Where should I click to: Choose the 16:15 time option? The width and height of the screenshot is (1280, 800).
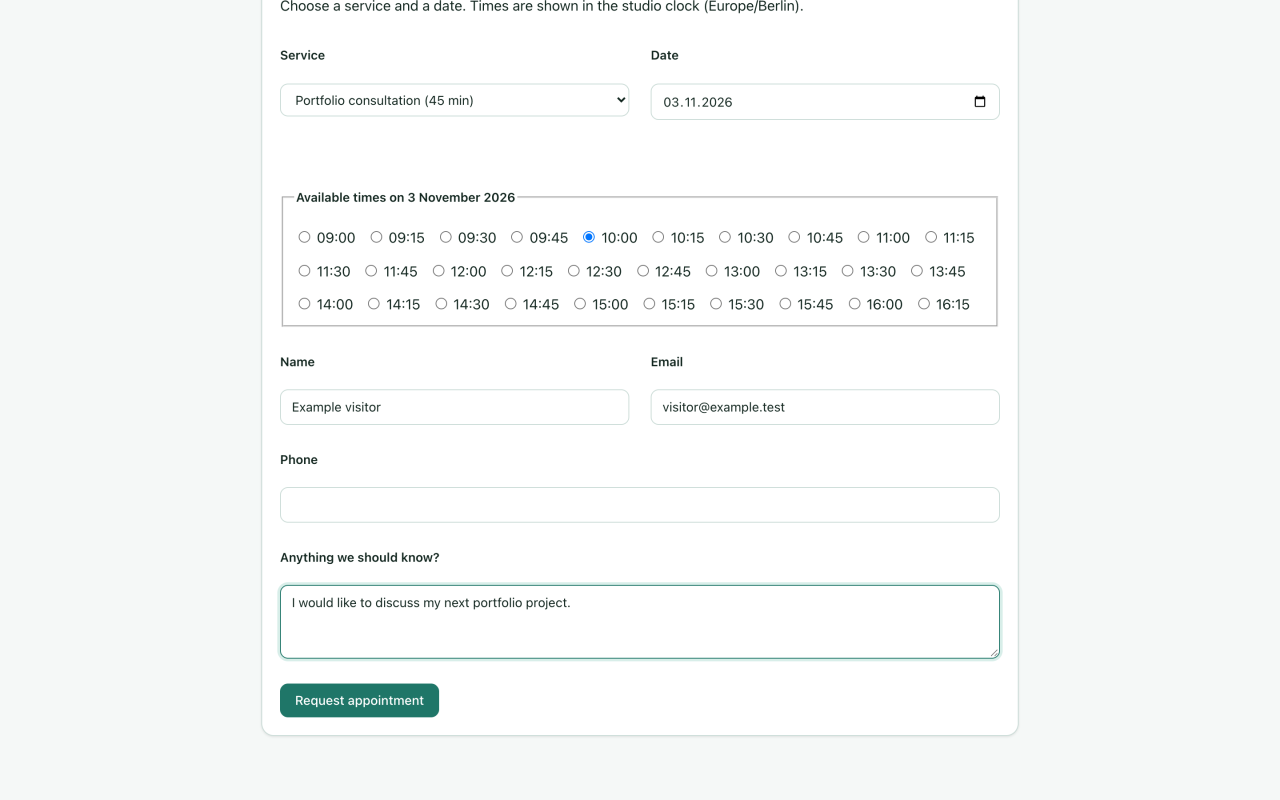(924, 304)
